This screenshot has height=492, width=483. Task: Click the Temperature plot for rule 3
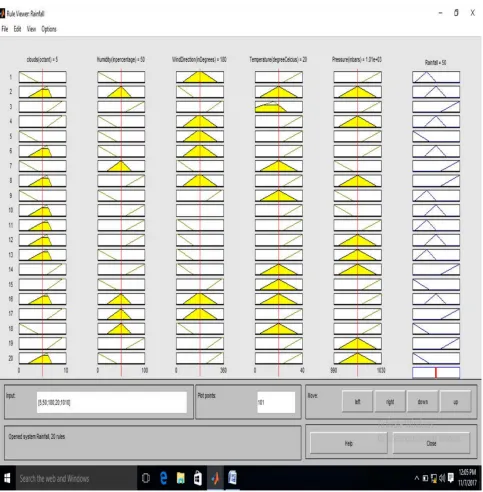tap(279, 107)
